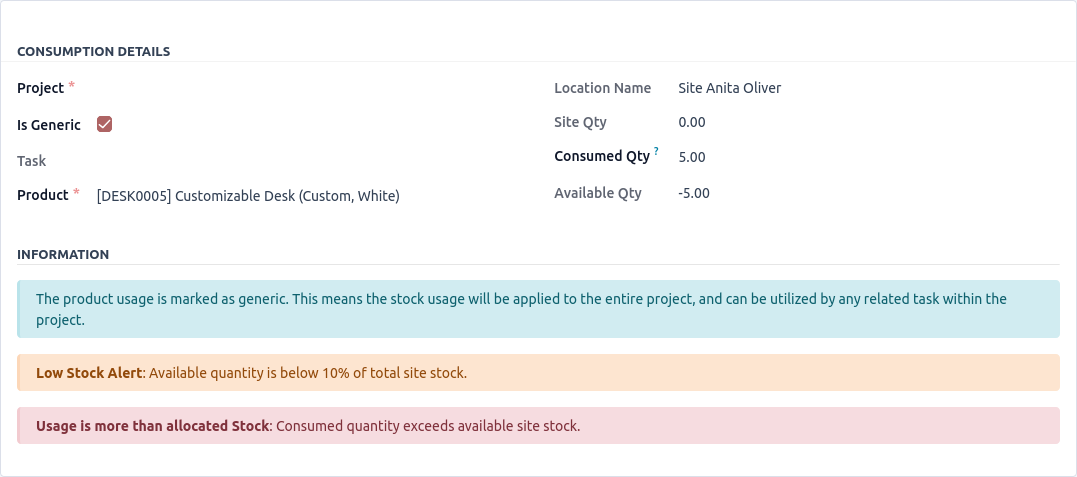The height and width of the screenshot is (477, 1077).
Task: Click the Available Qty value -5.00
Action: pyautogui.click(x=694, y=193)
